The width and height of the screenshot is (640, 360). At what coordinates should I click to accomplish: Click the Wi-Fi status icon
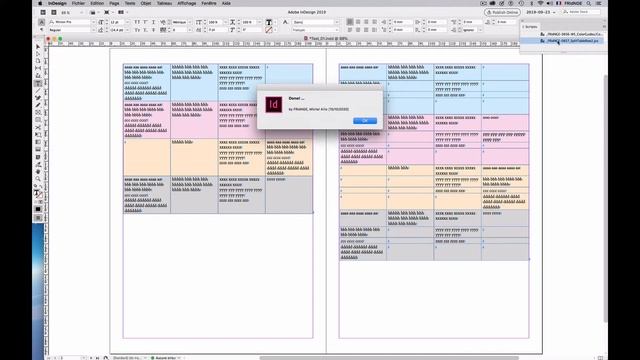[540, 3]
